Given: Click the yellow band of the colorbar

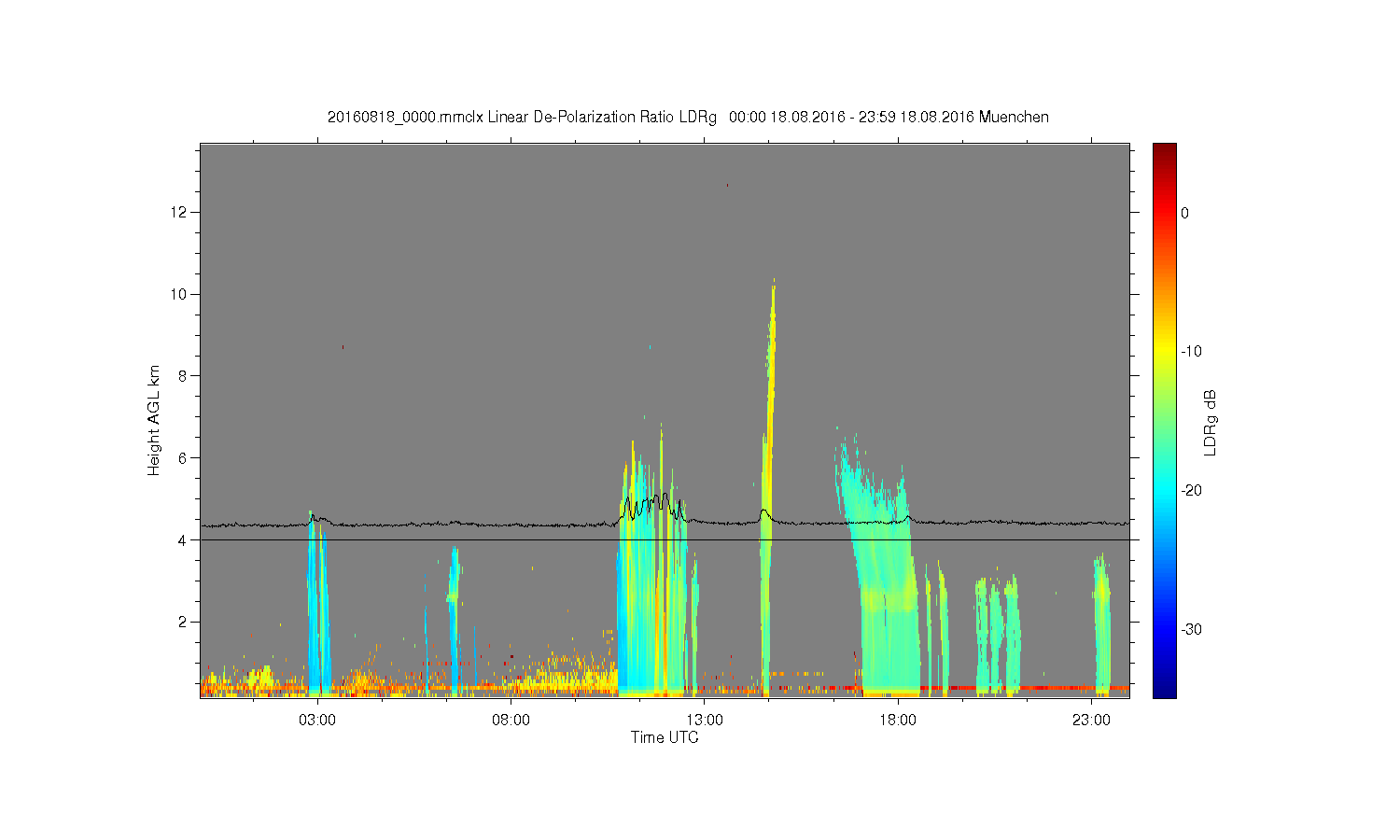Looking at the screenshot, I should click(x=1165, y=352).
